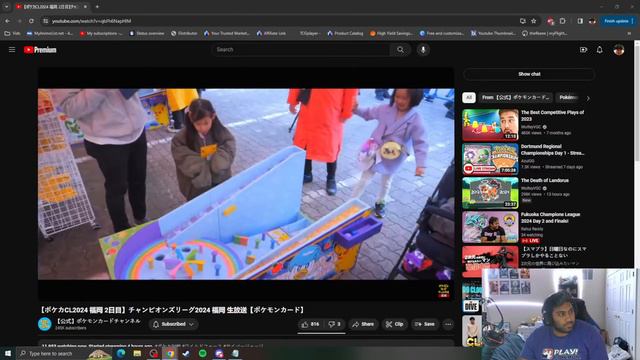Show more filter chips arrow
Image resolution: width=640 pixels, height=360 pixels.
click(588, 98)
